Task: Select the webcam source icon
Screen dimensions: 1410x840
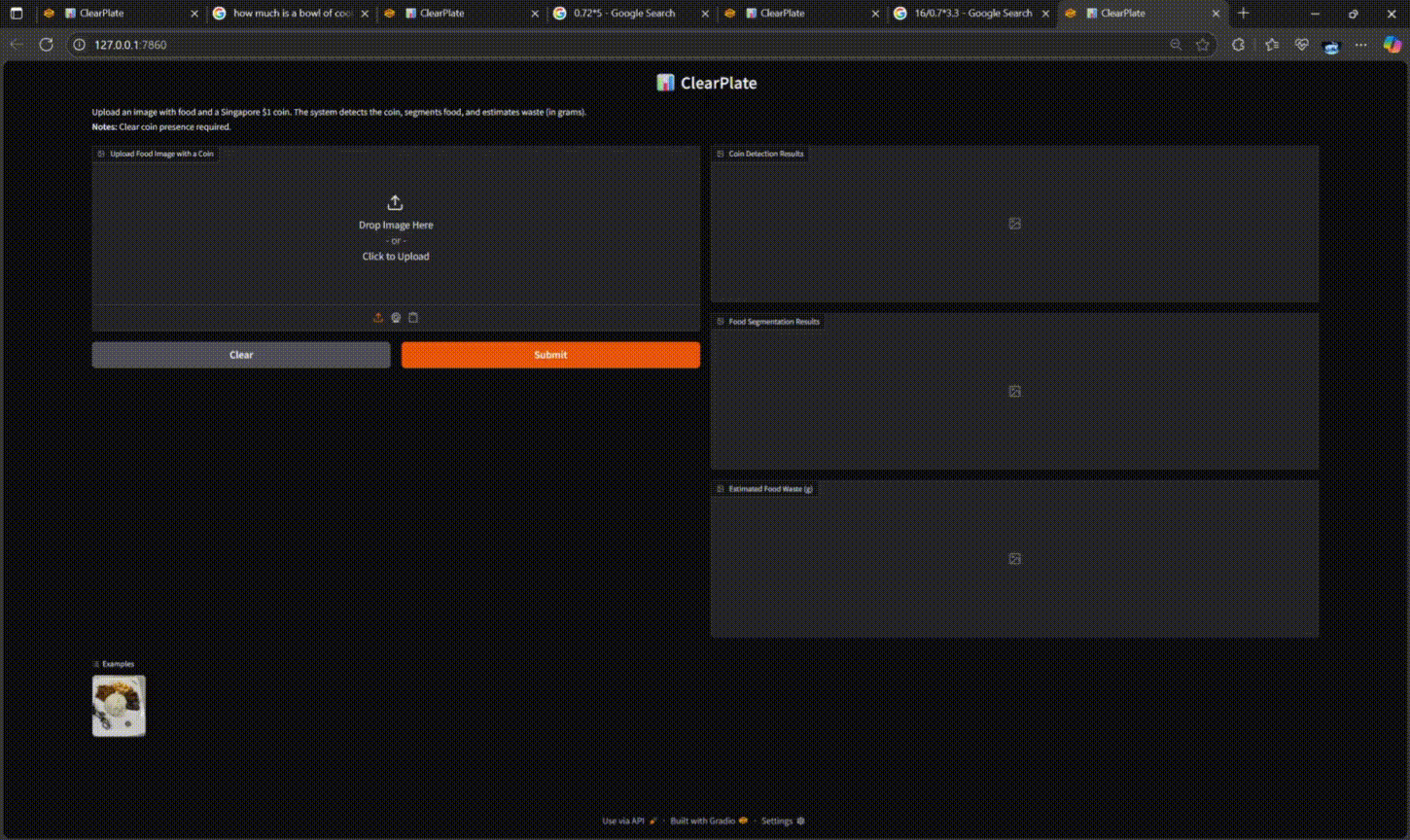Action: 396,318
